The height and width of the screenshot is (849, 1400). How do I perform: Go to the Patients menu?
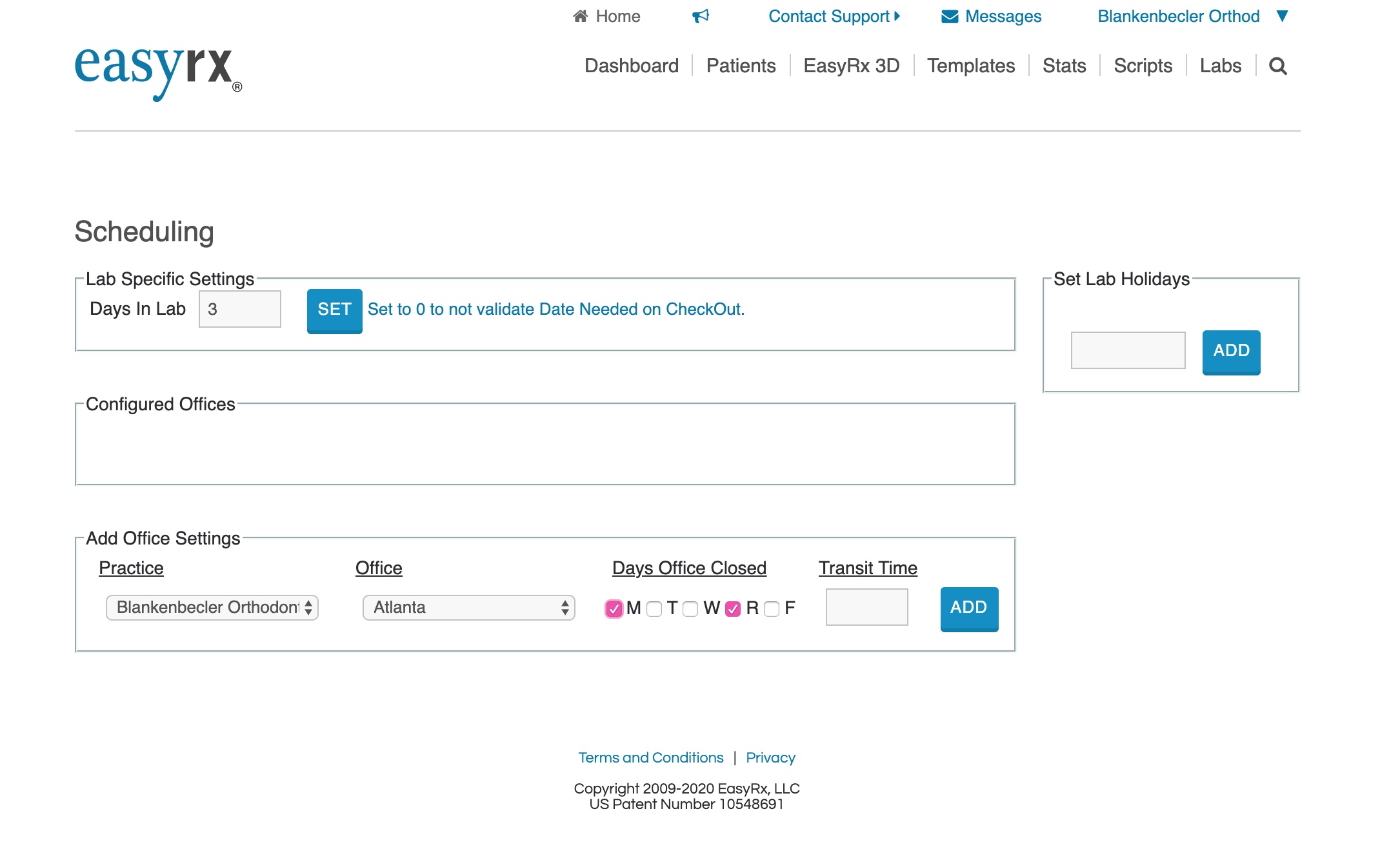pyautogui.click(x=741, y=66)
